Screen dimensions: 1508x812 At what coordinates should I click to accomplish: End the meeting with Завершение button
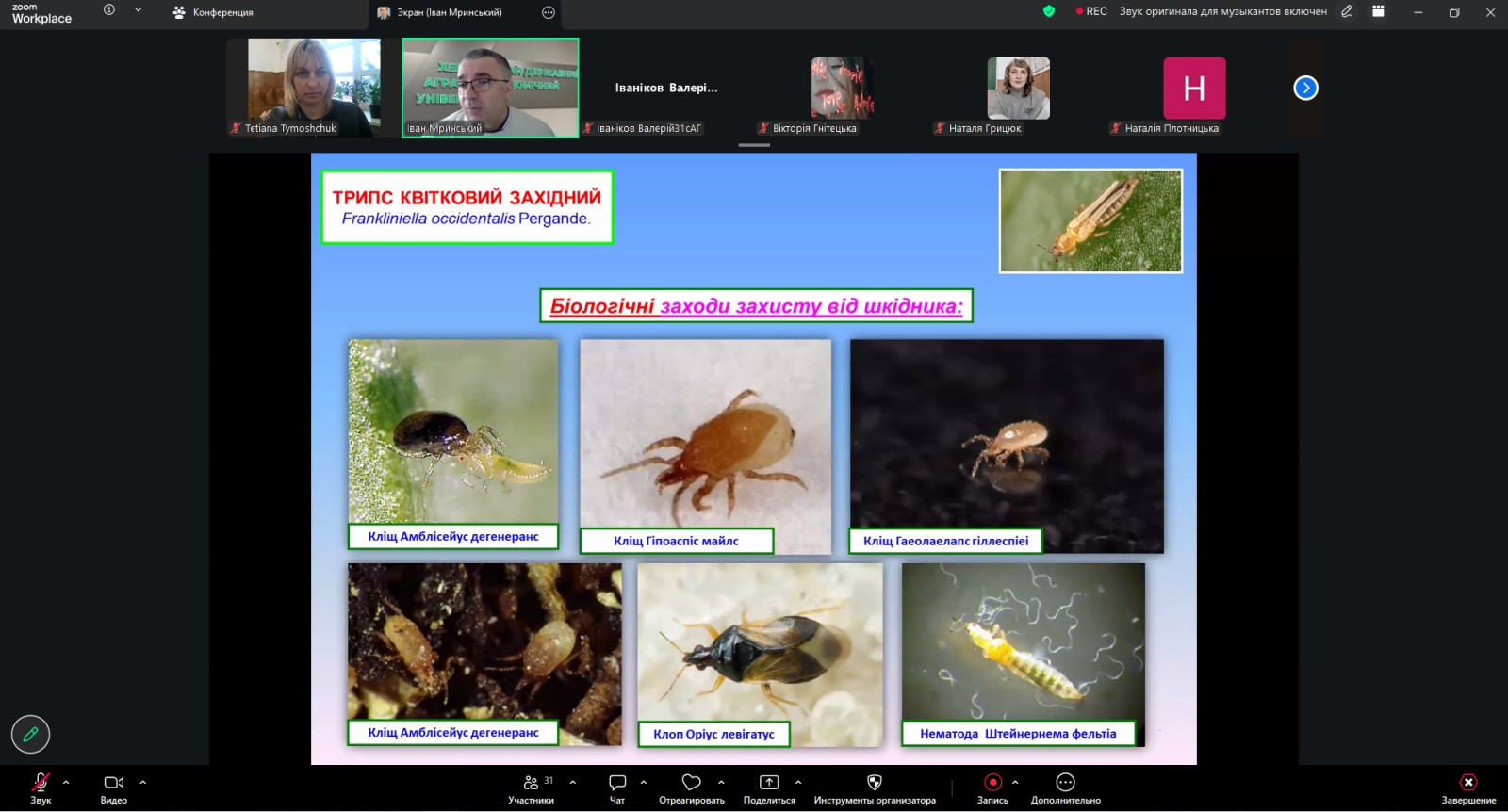click(1468, 788)
